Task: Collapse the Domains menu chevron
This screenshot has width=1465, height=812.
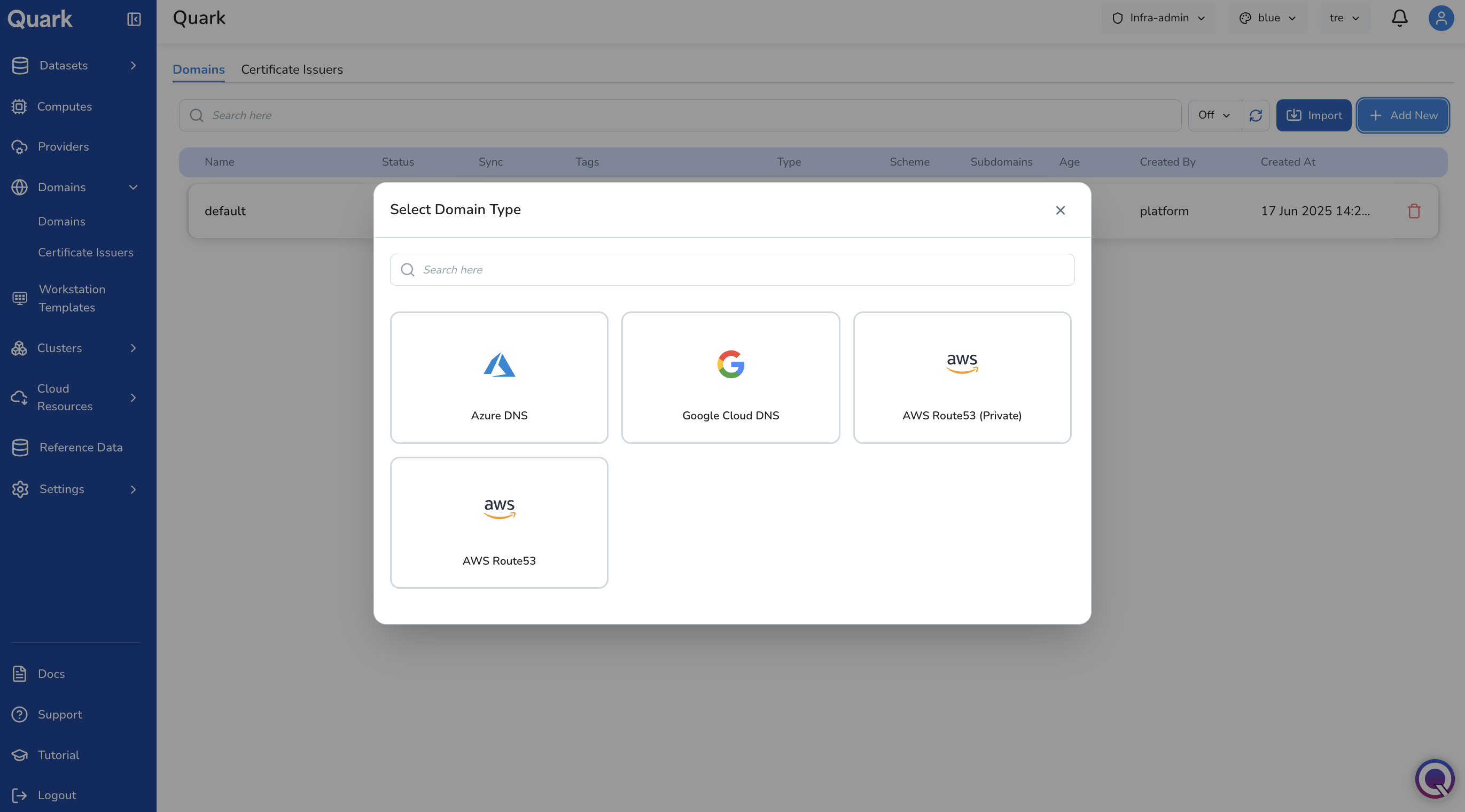Action: [x=133, y=187]
